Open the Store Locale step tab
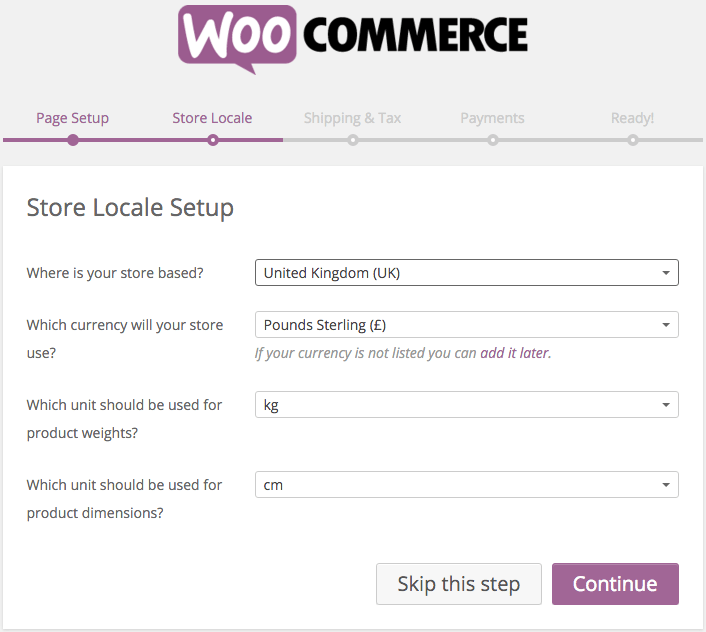Screen dimensions: 706x632 click(212, 118)
